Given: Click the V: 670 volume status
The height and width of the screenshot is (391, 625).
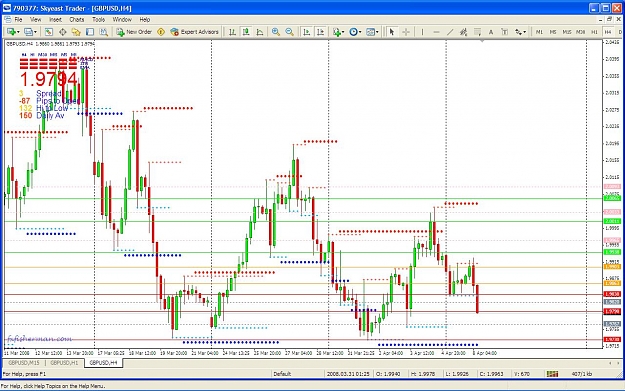Looking at the screenshot, I should click(522, 374).
